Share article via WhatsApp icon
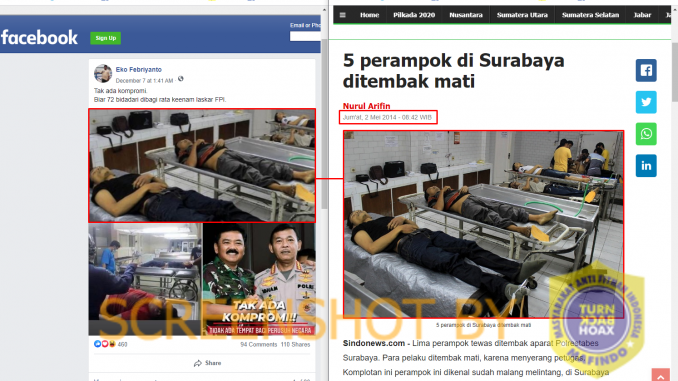This screenshot has width=678, height=381. pyautogui.click(x=646, y=134)
